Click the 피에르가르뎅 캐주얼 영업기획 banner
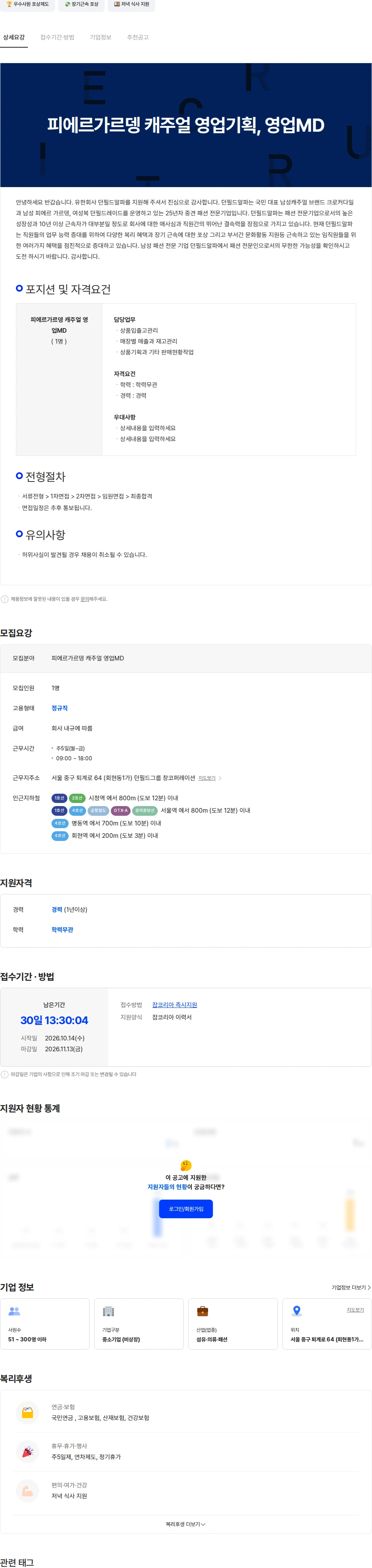 (186, 125)
